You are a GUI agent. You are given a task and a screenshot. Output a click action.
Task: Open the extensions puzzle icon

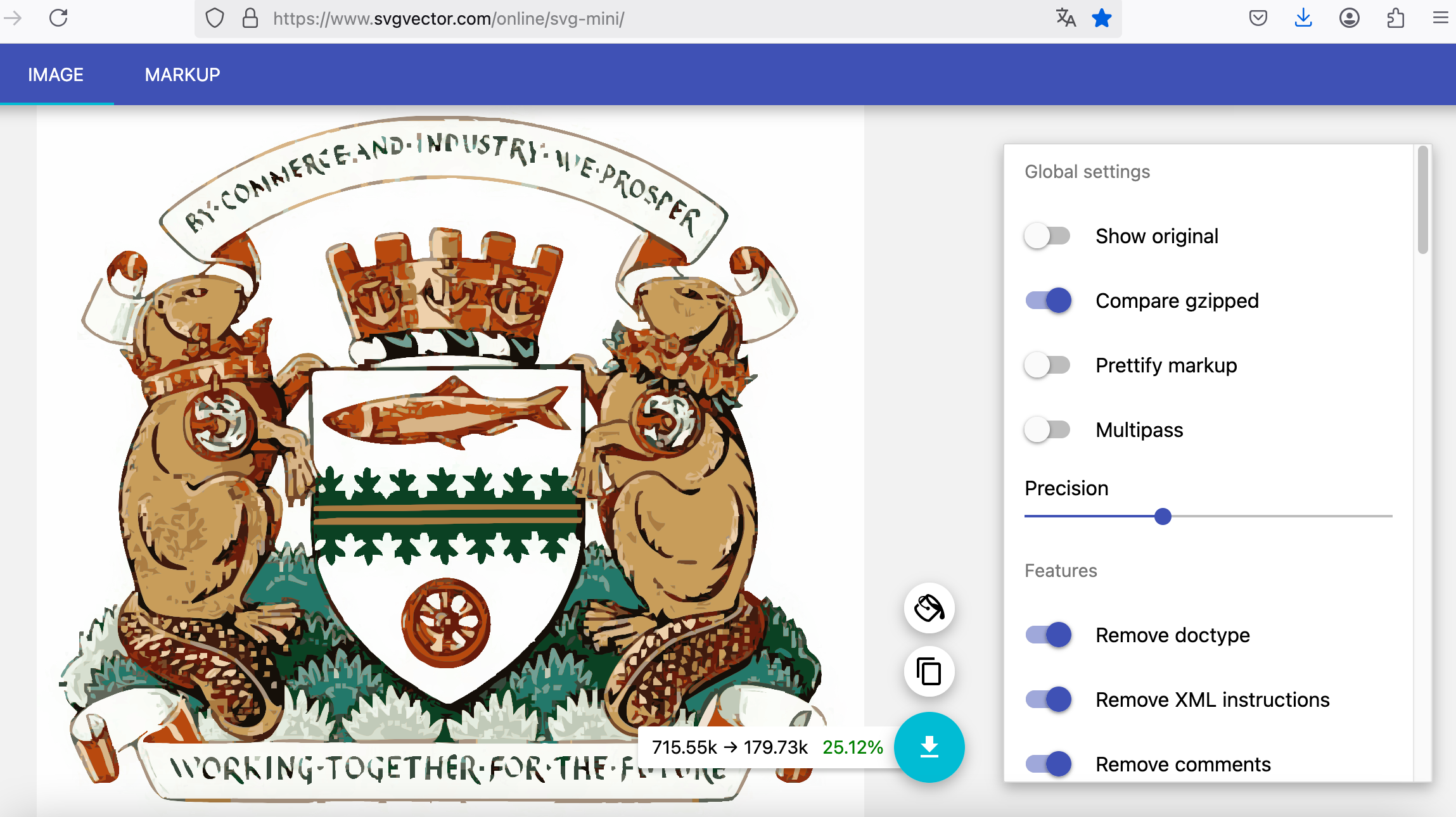pos(1395,18)
